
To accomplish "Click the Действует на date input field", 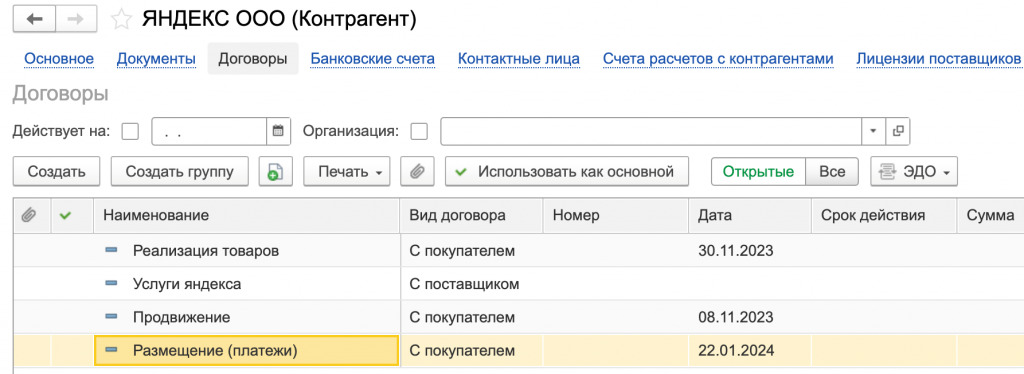I will tap(210, 131).
